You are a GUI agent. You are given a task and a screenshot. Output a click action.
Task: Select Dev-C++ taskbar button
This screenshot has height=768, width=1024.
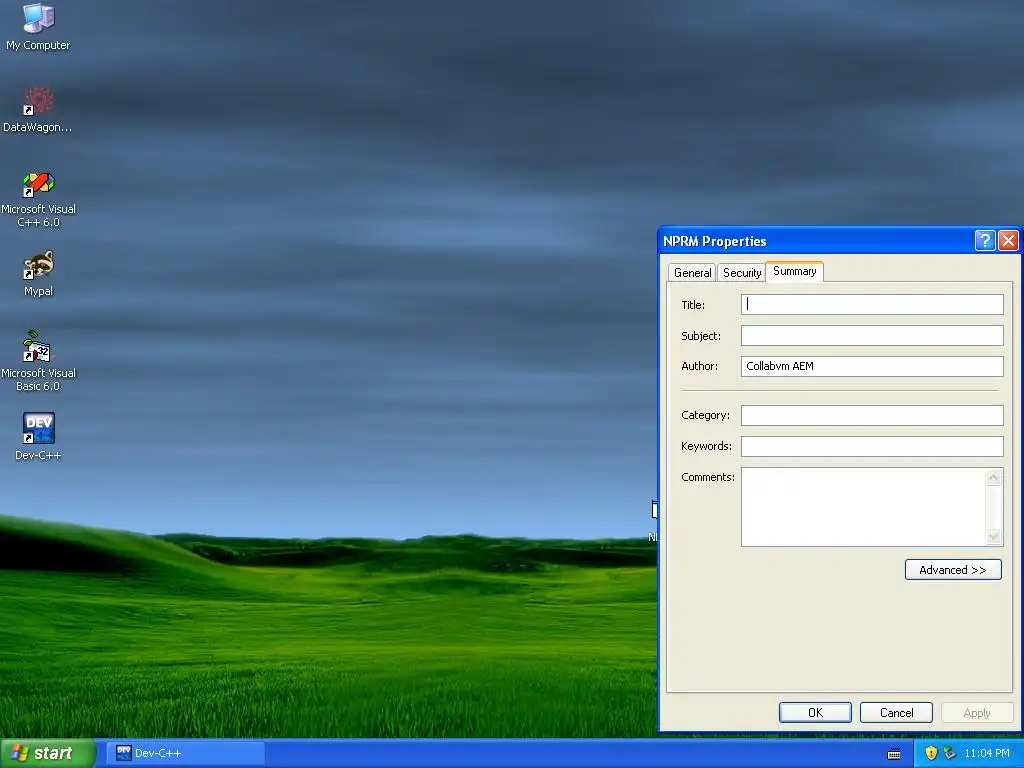click(185, 753)
